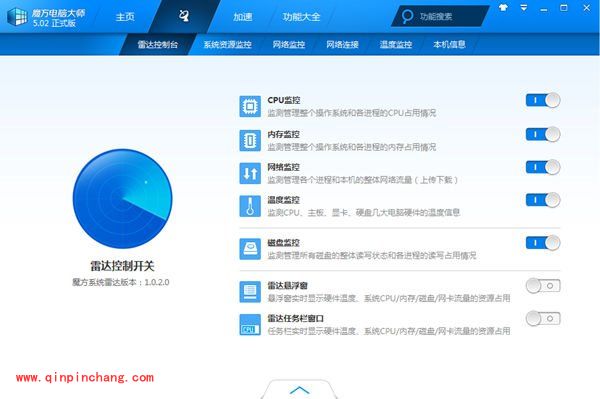Focus the 功能搜索 search field
Image resolution: width=600 pixels, height=399 pixels.
tap(440, 16)
